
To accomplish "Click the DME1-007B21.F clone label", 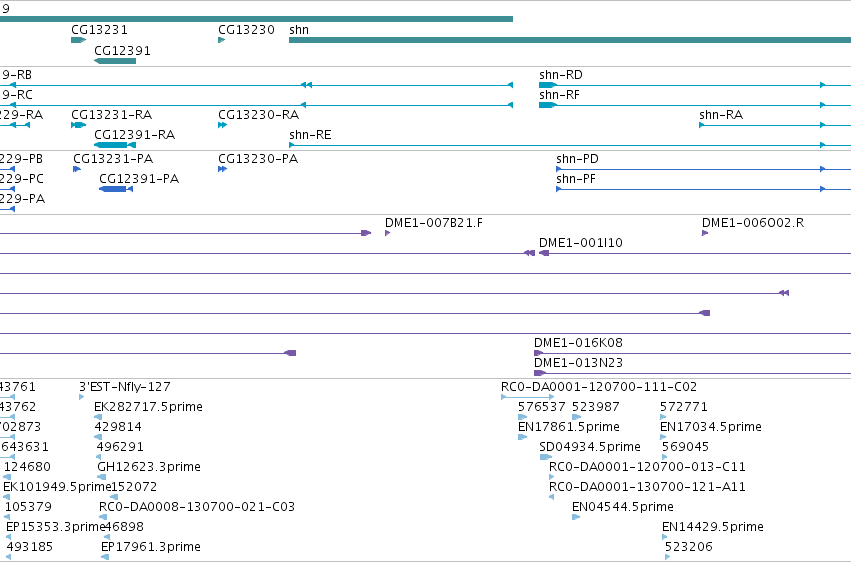I will tap(434, 223).
